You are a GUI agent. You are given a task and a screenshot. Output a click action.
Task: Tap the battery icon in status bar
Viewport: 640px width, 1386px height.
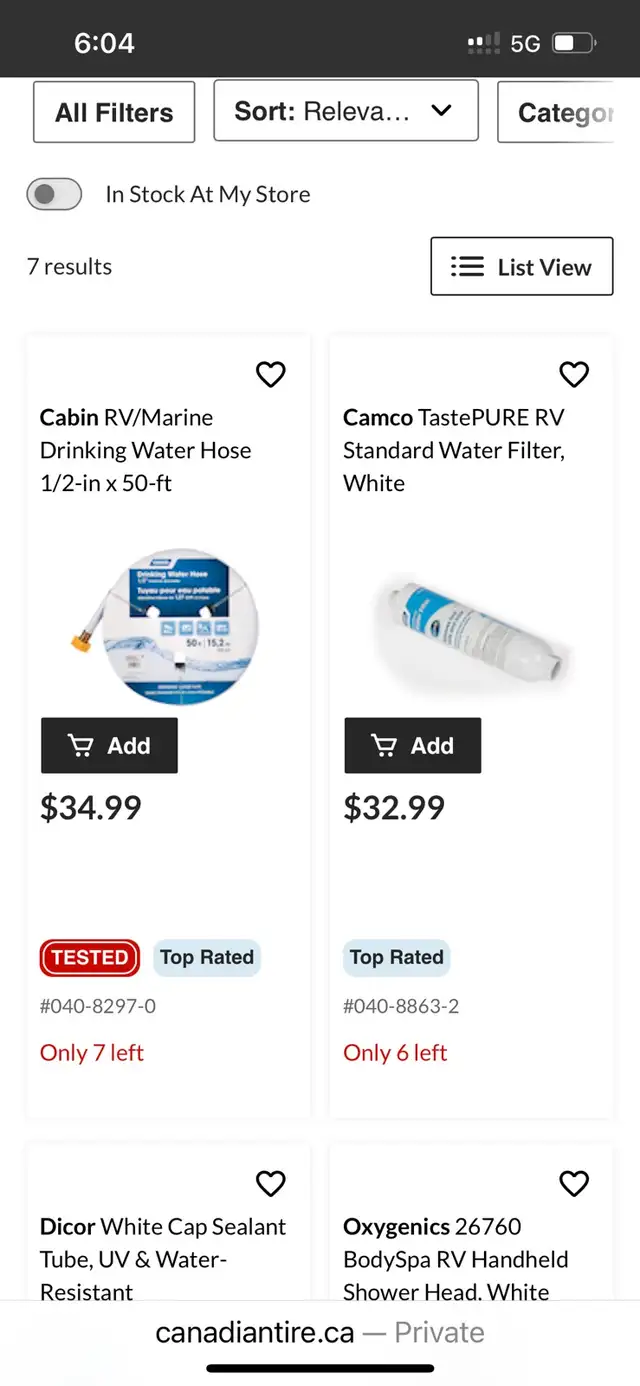(x=575, y=43)
